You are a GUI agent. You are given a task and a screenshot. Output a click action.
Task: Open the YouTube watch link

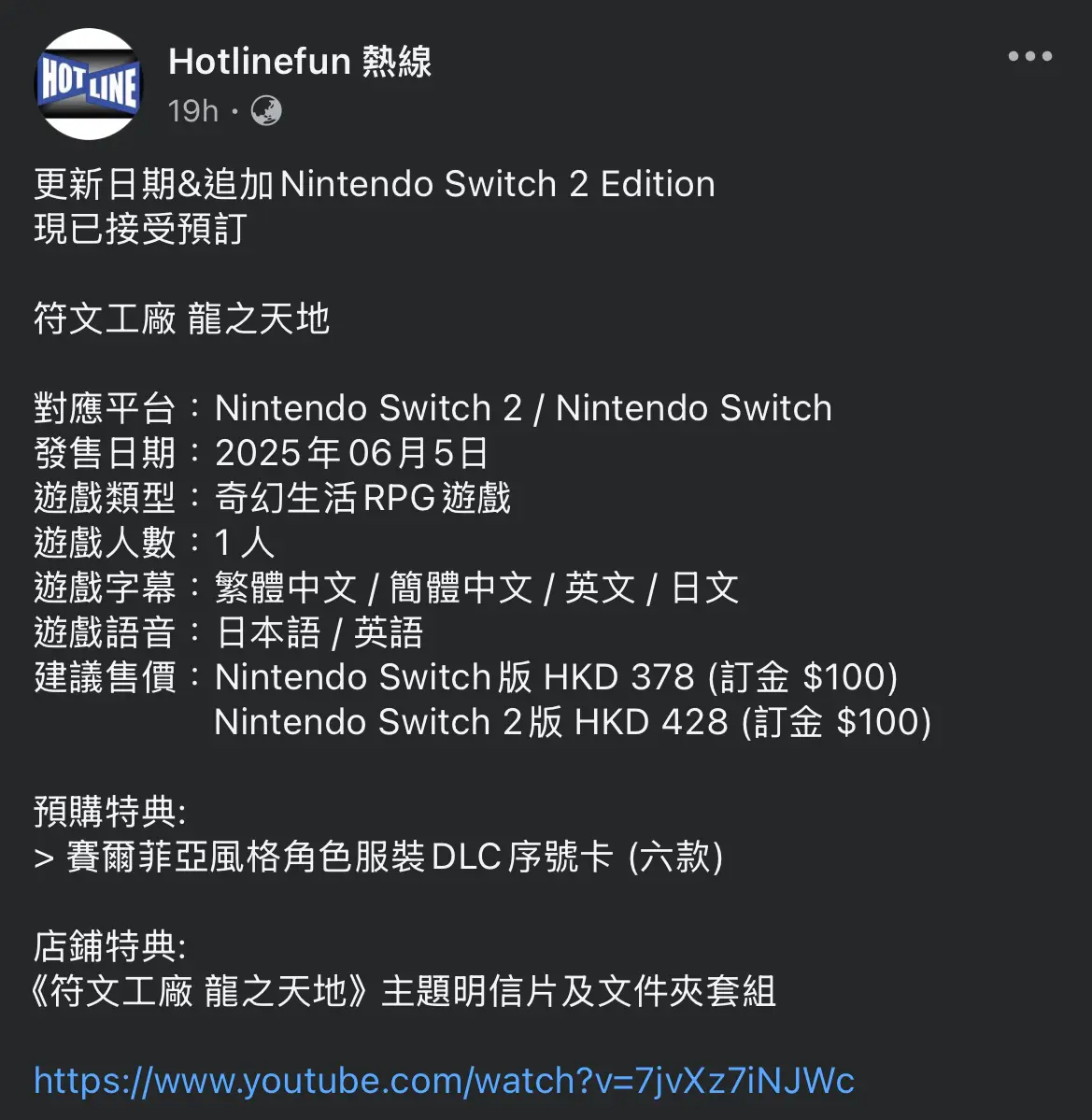tap(445, 1080)
